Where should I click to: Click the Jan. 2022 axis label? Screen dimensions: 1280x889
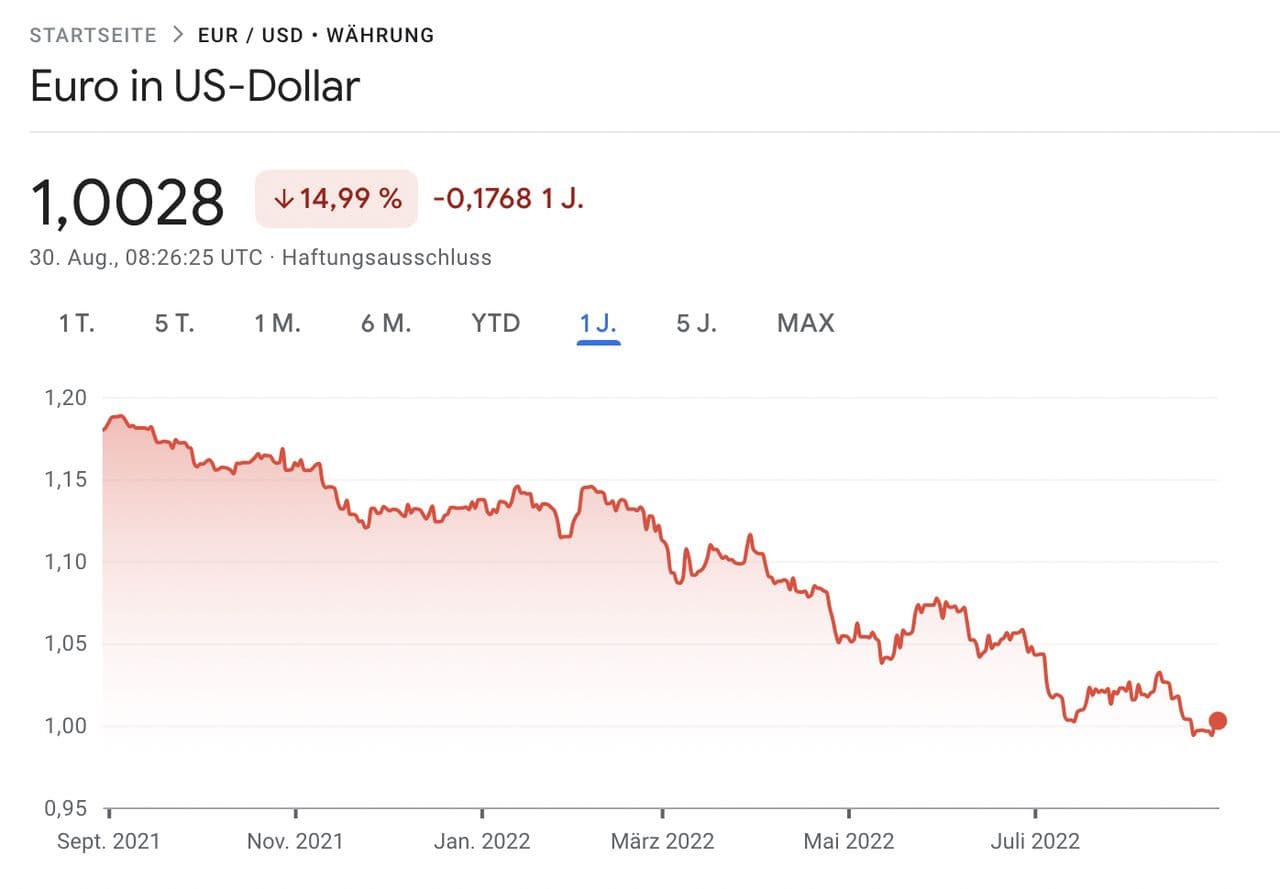coord(482,841)
